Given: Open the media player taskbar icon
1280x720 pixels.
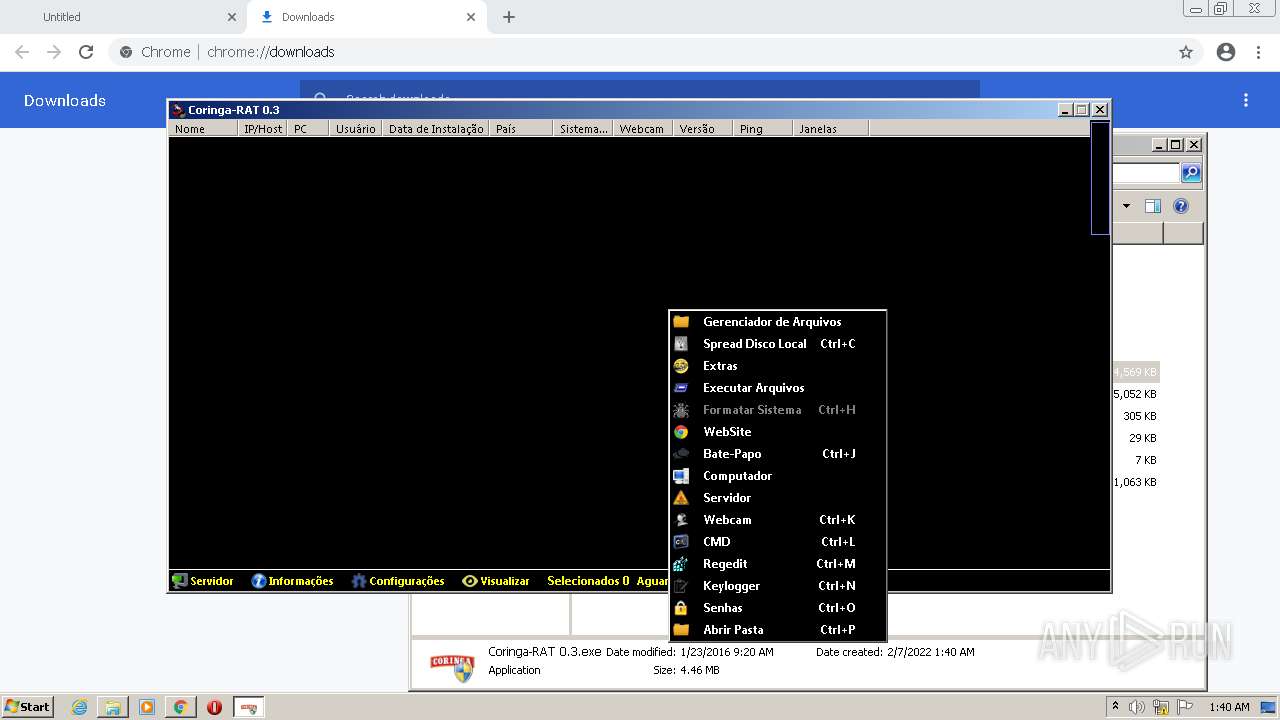Looking at the screenshot, I should [147, 707].
